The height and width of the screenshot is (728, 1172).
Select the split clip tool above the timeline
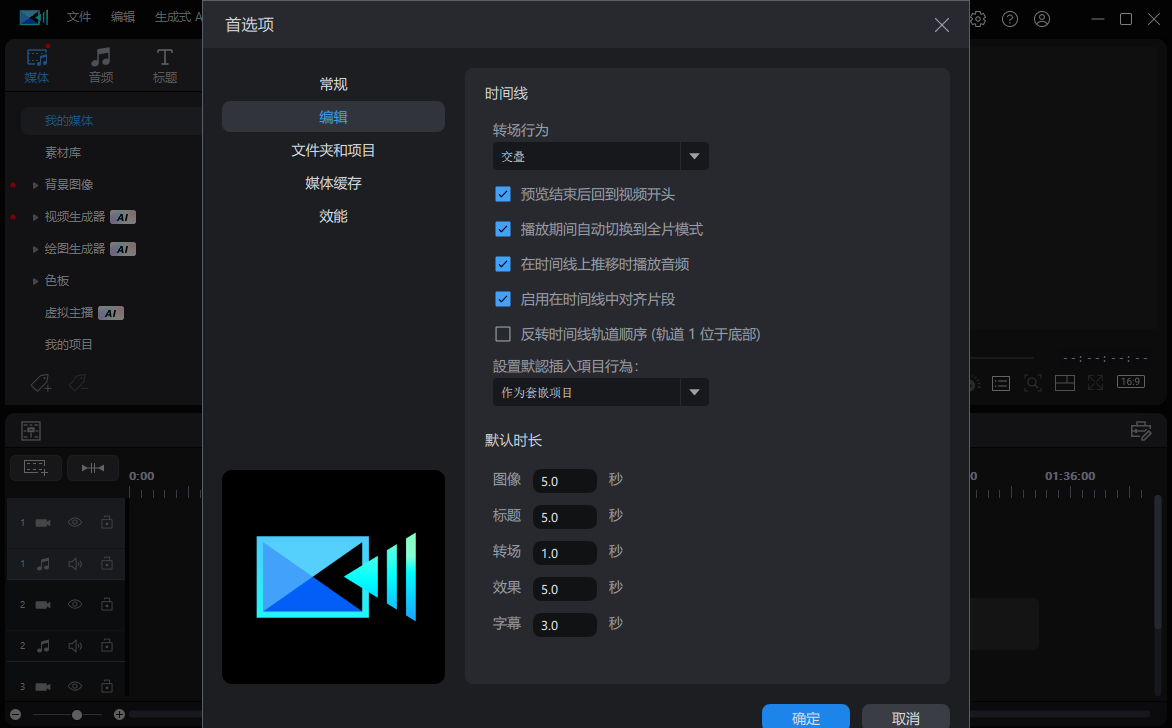pos(93,467)
